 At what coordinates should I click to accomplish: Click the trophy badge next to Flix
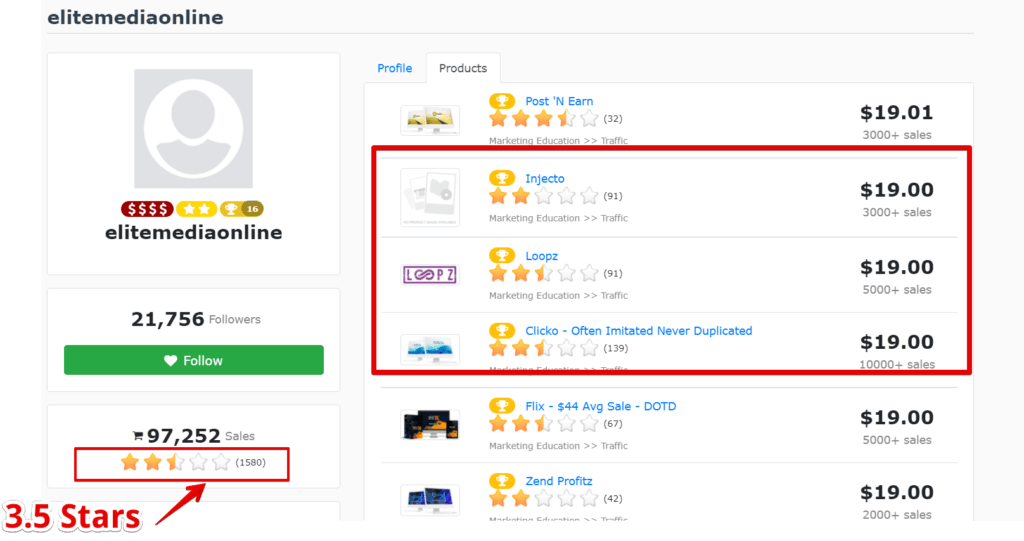pyautogui.click(x=502, y=405)
